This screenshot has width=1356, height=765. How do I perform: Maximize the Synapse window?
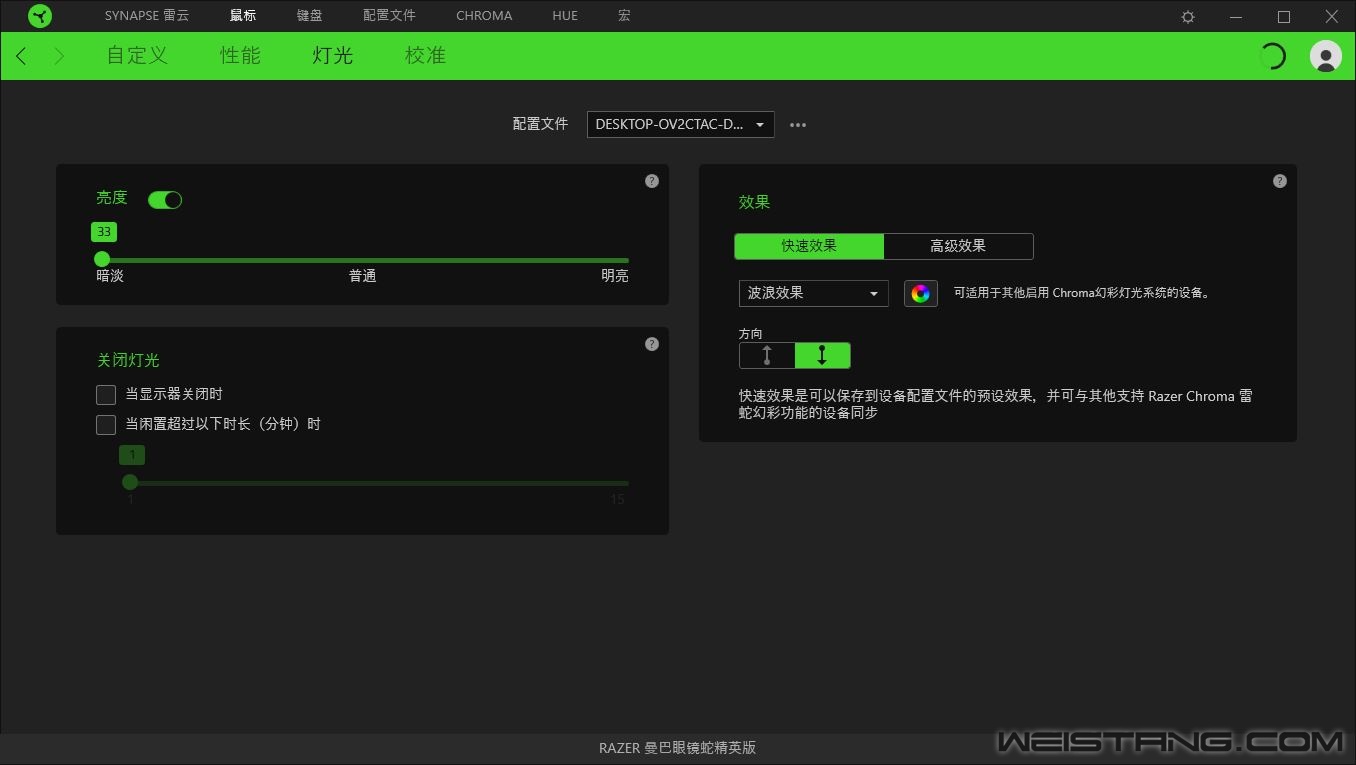(1284, 17)
